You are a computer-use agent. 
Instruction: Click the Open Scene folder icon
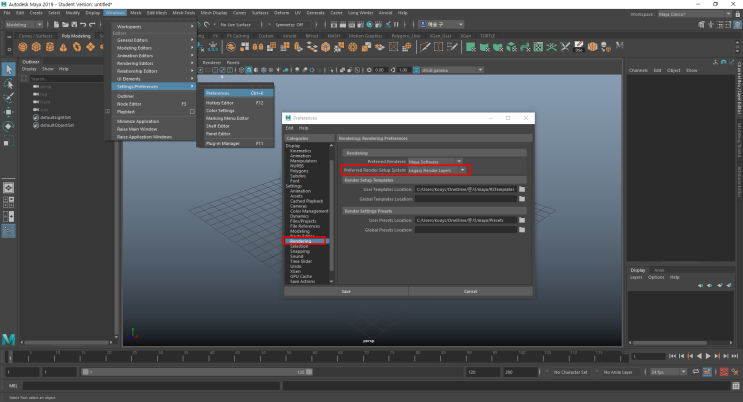point(65,25)
